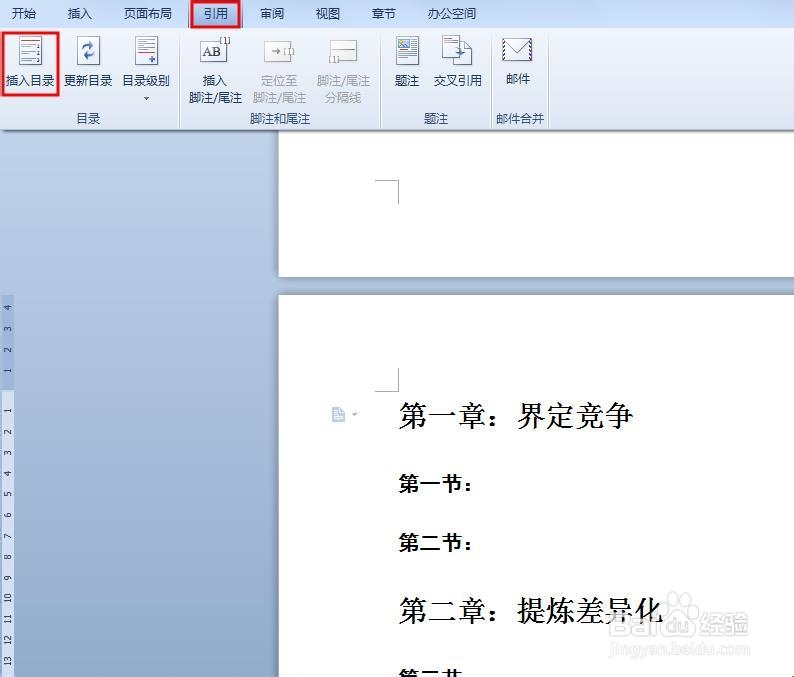
Task: Click the grayed 定位至脚注/尾注 icon
Action: [x=279, y=51]
